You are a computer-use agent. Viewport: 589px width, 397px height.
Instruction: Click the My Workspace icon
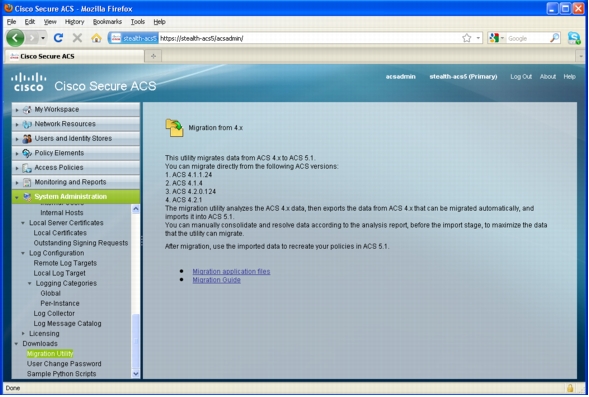(x=27, y=110)
